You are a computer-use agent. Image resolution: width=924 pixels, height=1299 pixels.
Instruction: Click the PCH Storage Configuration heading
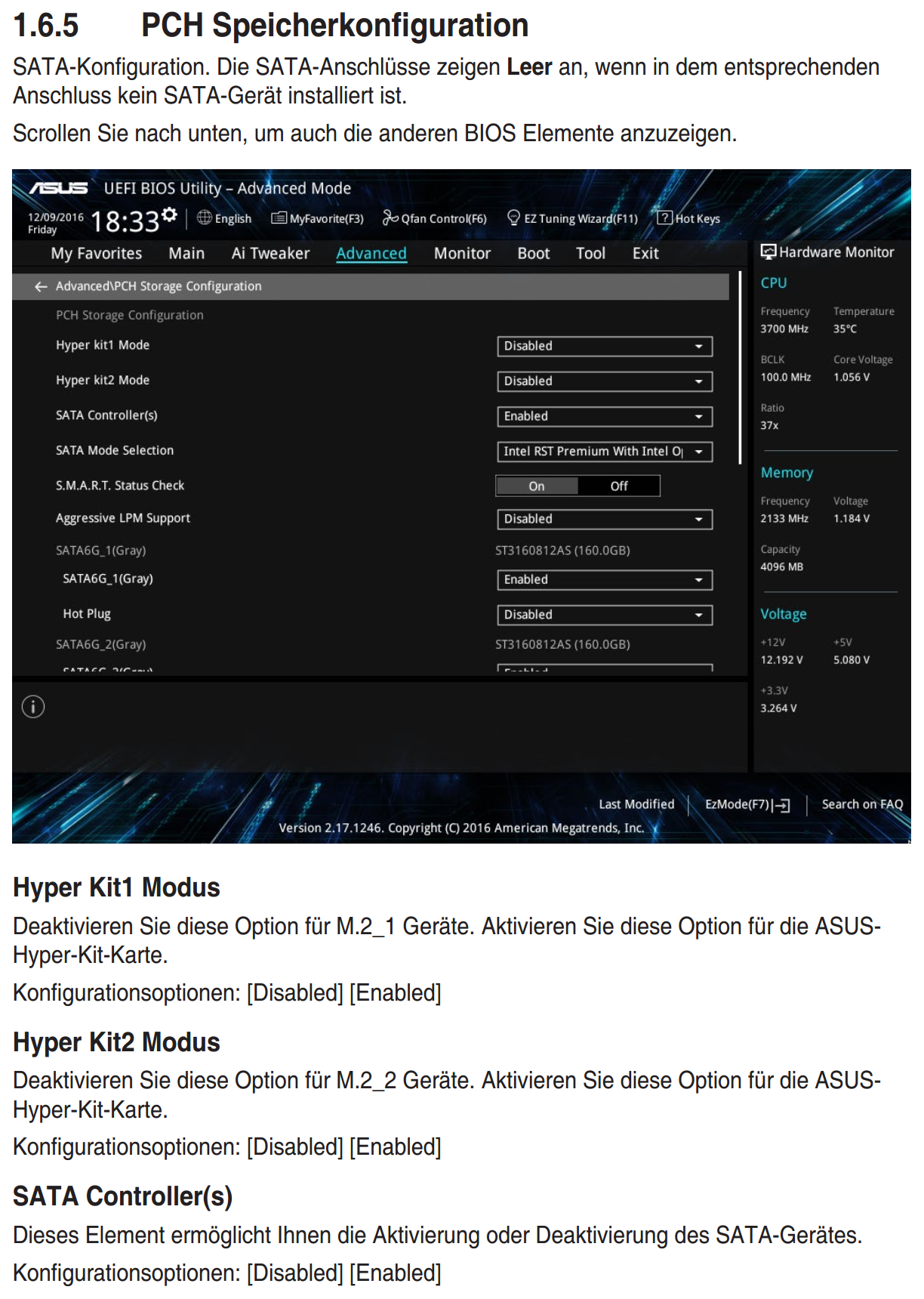[x=130, y=315]
